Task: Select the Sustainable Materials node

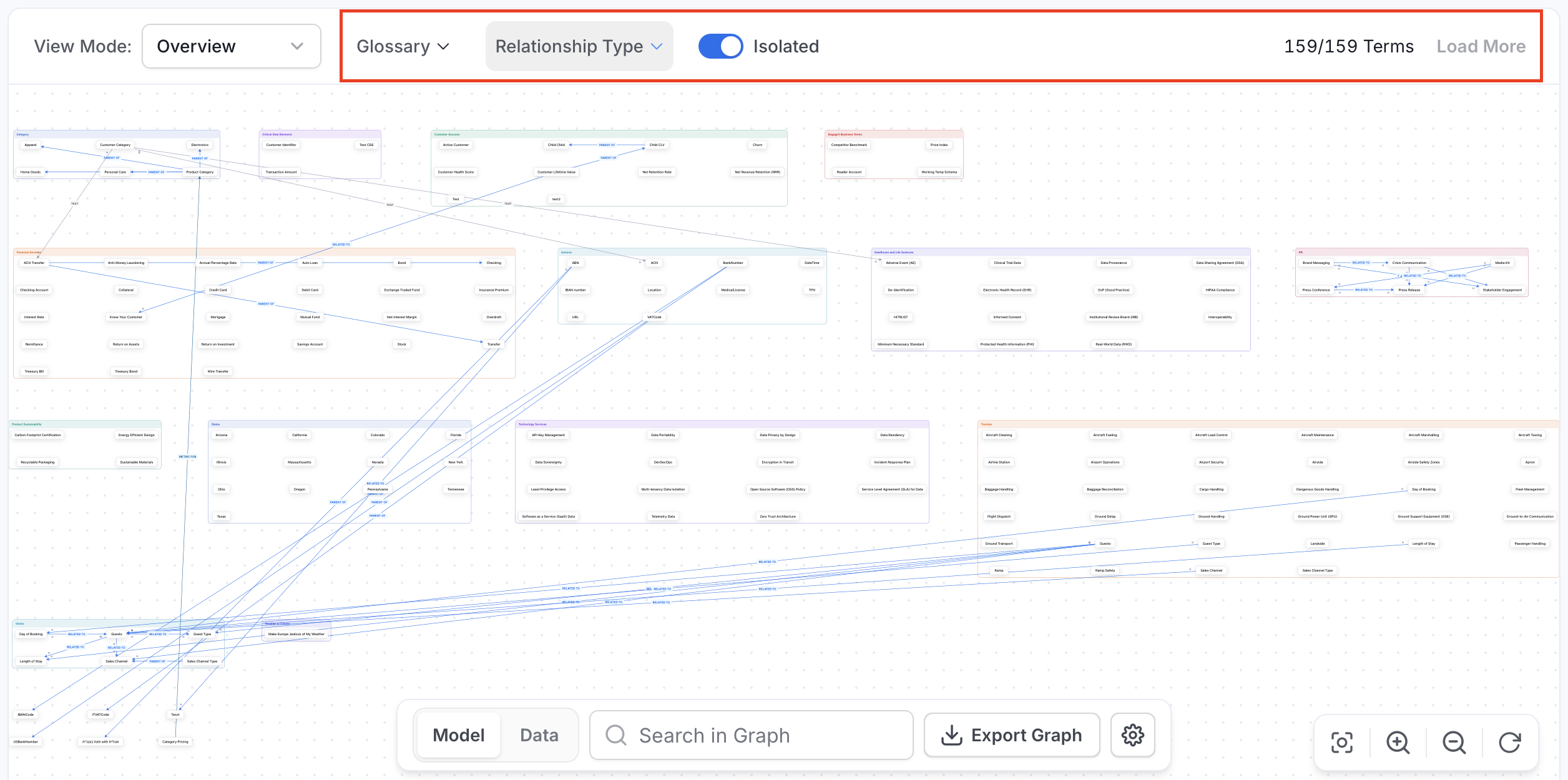Action: pyautogui.click(x=137, y=462)
